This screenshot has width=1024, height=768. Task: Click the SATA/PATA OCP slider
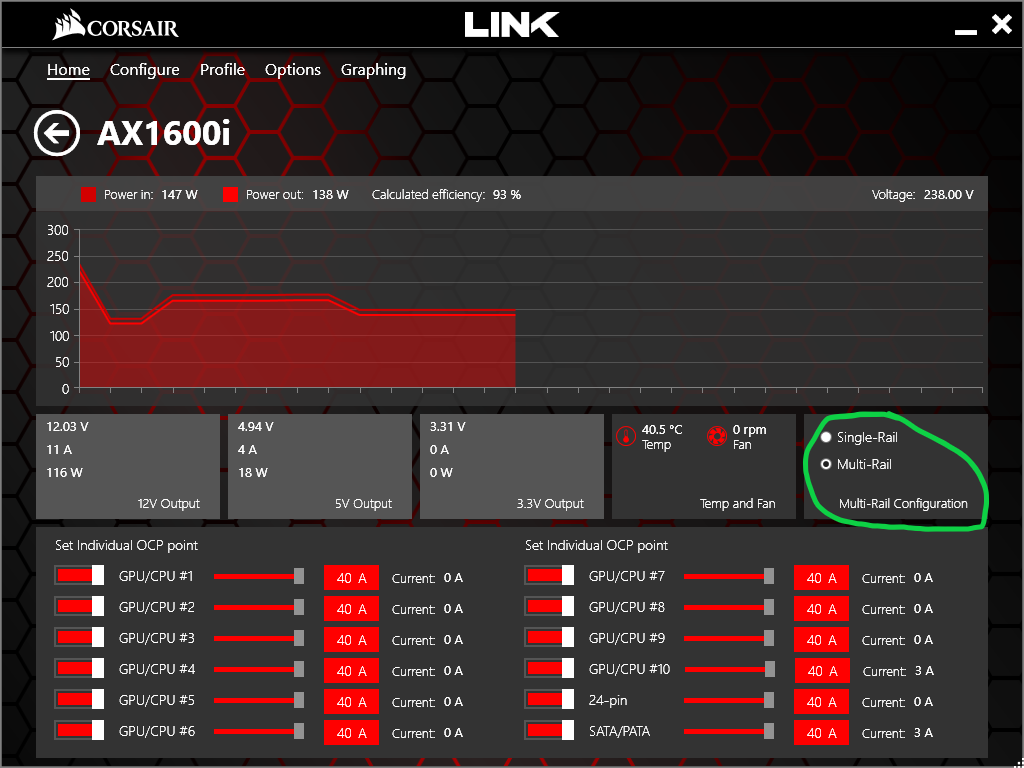(x=729, y=731)
